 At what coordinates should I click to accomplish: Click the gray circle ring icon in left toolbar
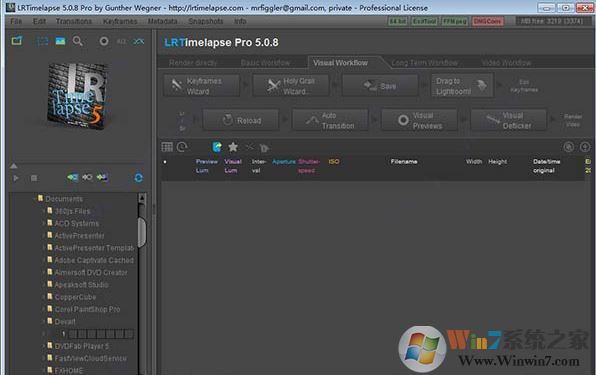pyautogui.click(x=104, y=41)
